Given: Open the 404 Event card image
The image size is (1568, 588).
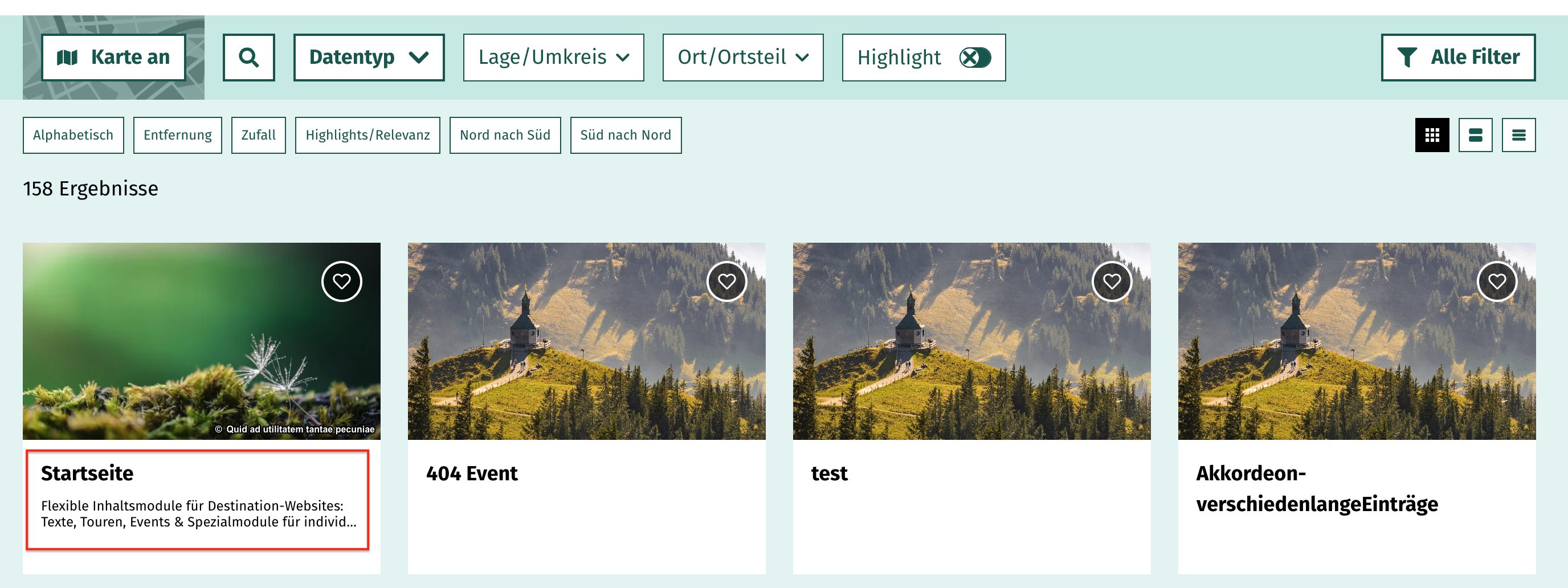Looking at the screenshot, I should (586, 341).
